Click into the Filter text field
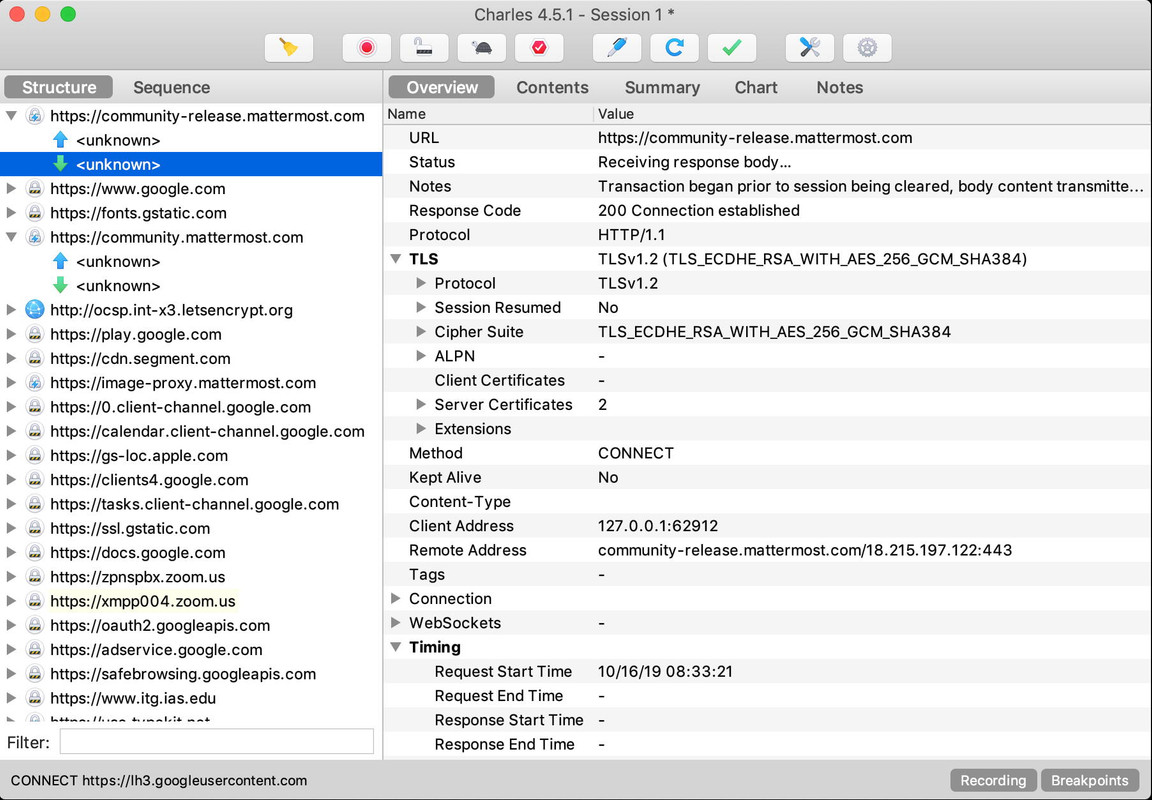Screen dimensions: 1152x800 (x=217, y=742)
